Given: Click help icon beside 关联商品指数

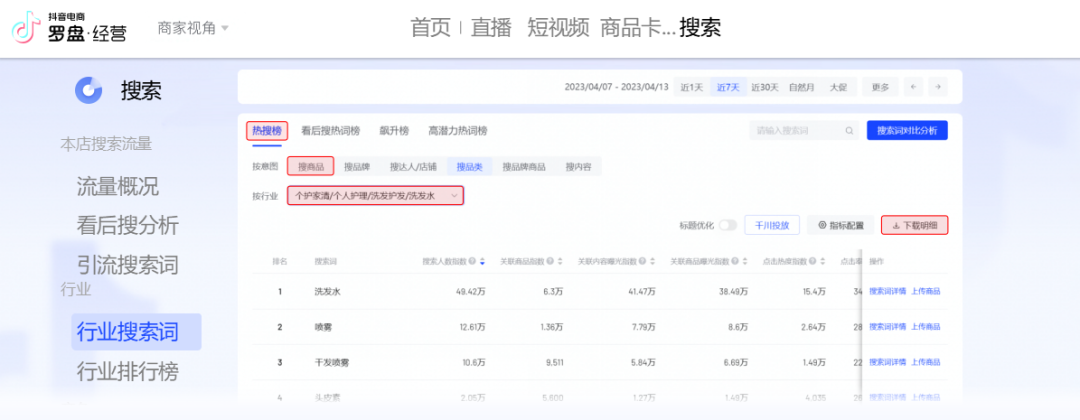Looking at the screenshot, I should (550, 262).
